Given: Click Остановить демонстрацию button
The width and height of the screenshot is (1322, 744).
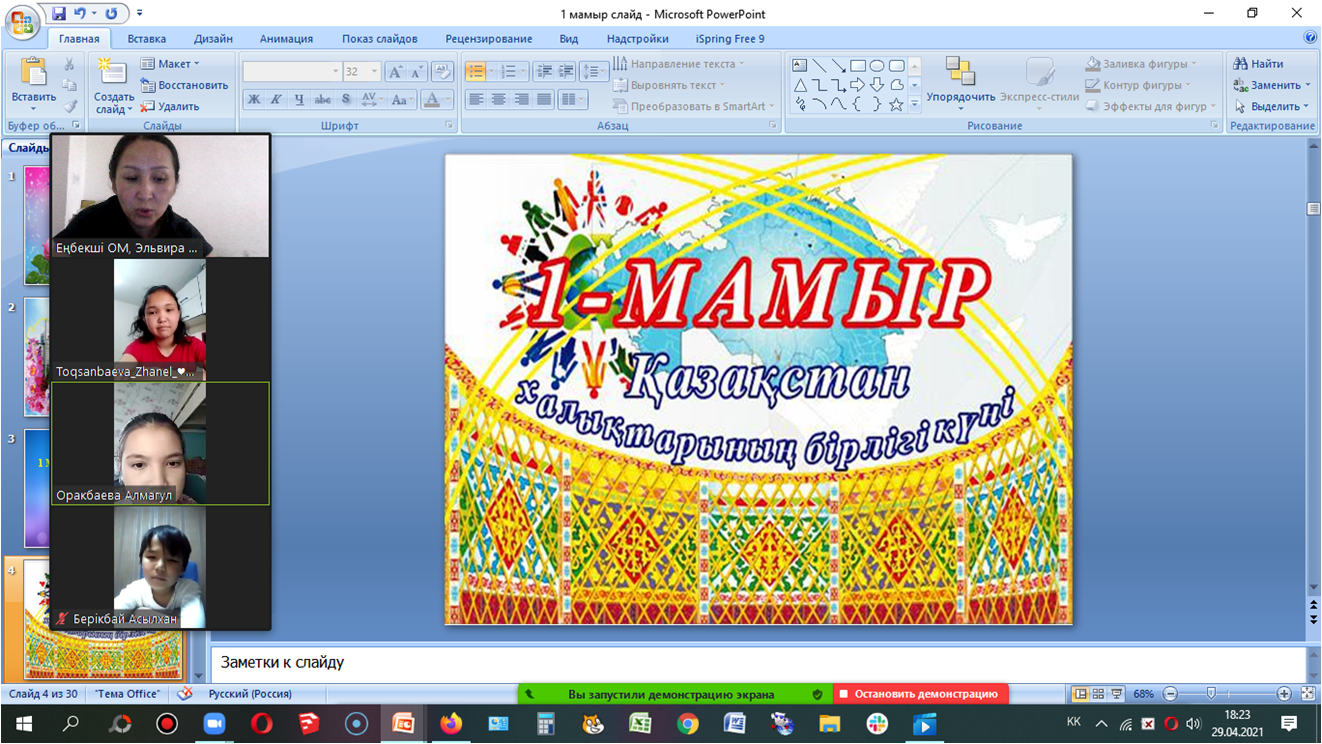Looking at the screenshot, I should tap(920, 694).
